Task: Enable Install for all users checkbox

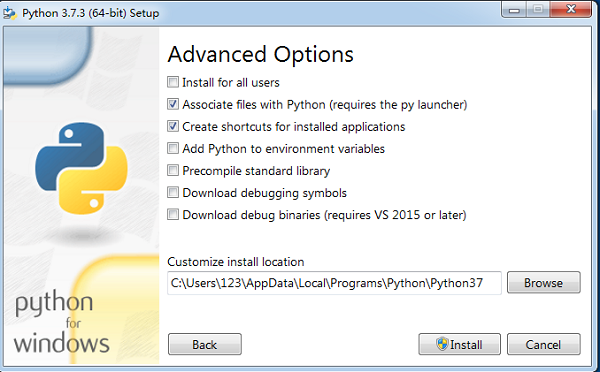Action: [173, 82]
